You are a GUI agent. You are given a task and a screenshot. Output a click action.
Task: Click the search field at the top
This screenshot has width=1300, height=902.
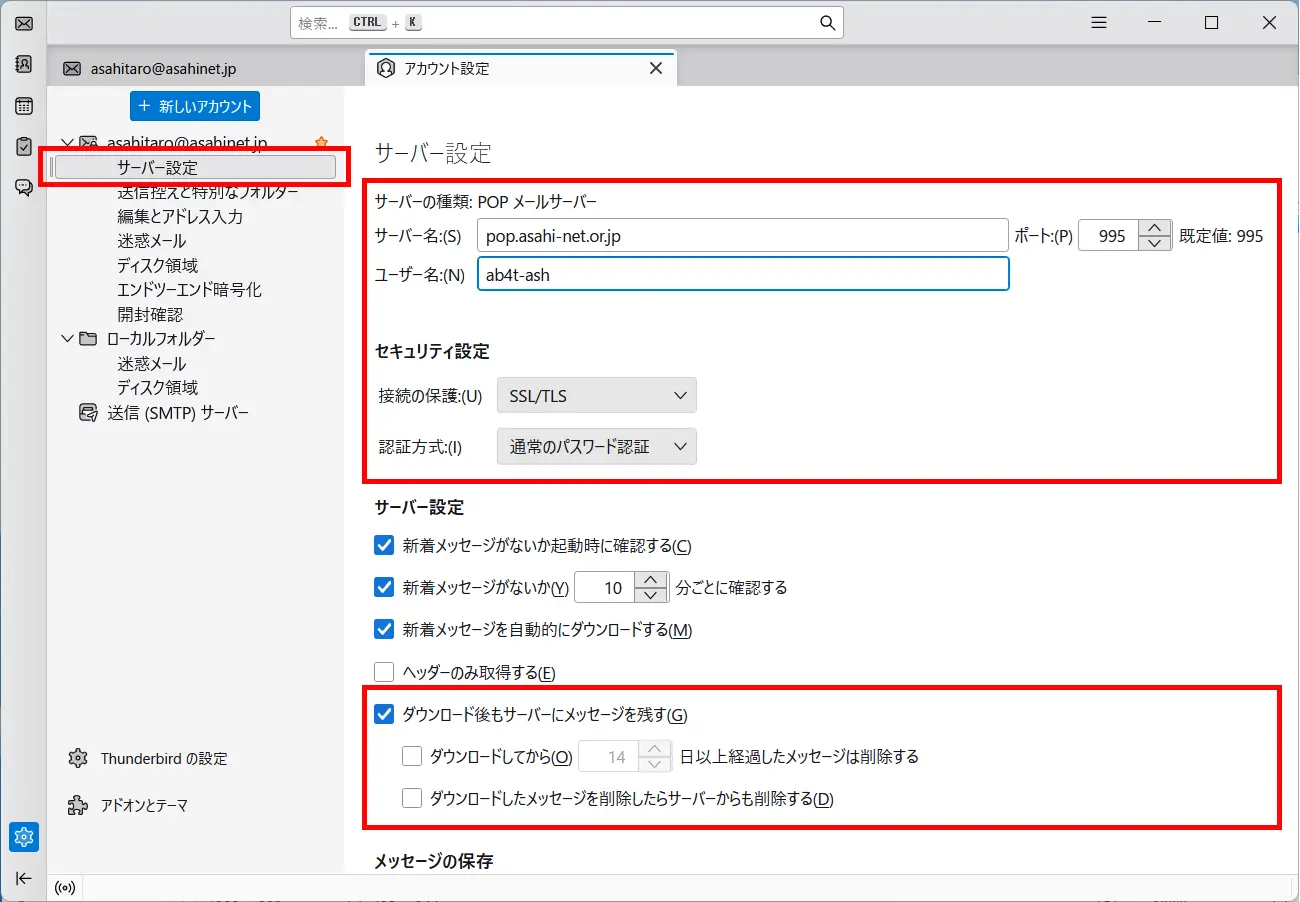point(565,22)
